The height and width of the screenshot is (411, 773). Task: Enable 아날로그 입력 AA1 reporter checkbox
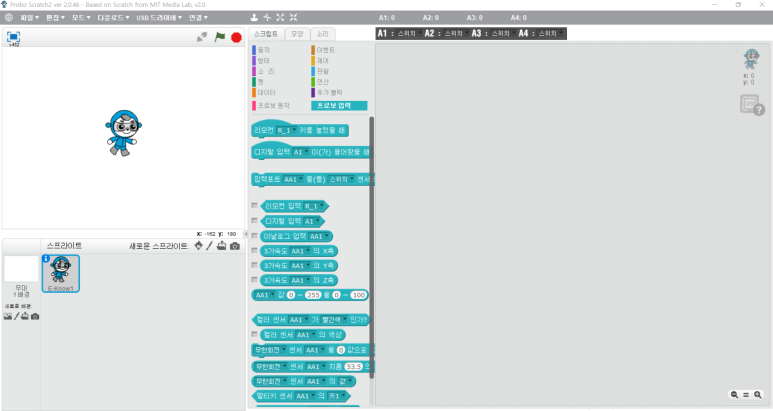coord(254,236)
